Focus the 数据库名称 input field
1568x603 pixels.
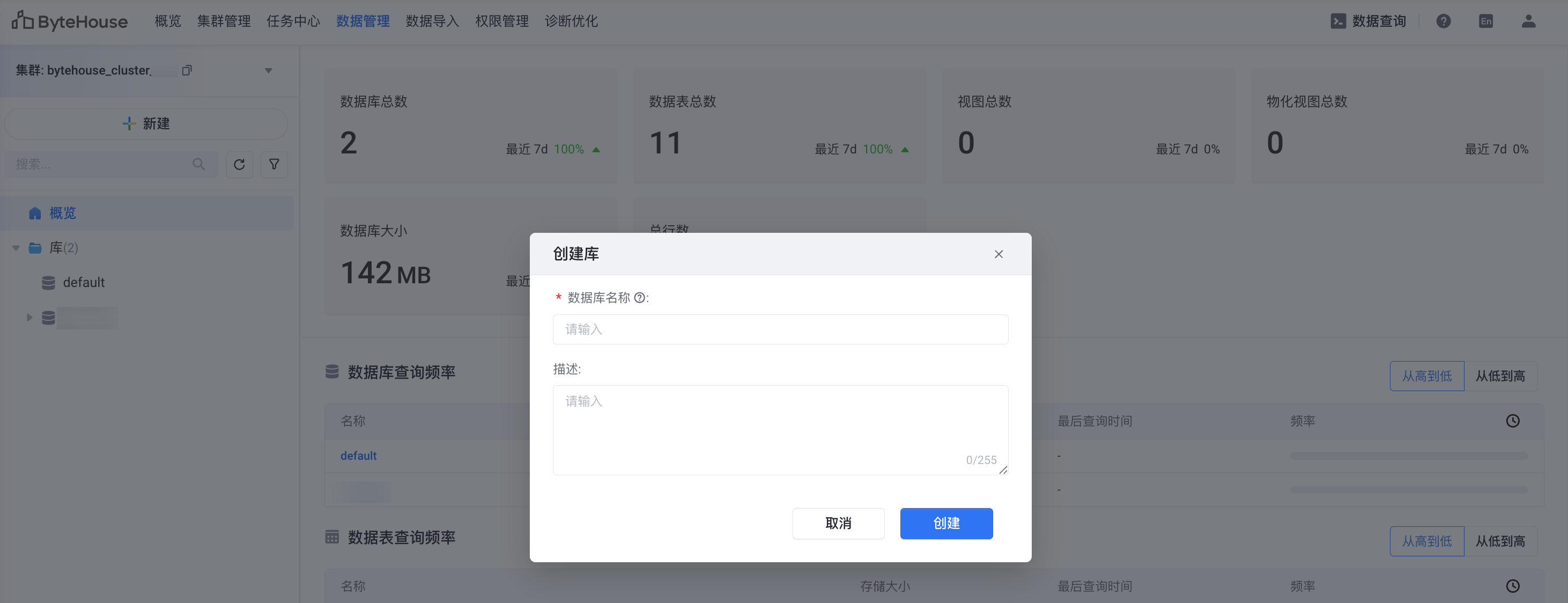click(780, 329)
